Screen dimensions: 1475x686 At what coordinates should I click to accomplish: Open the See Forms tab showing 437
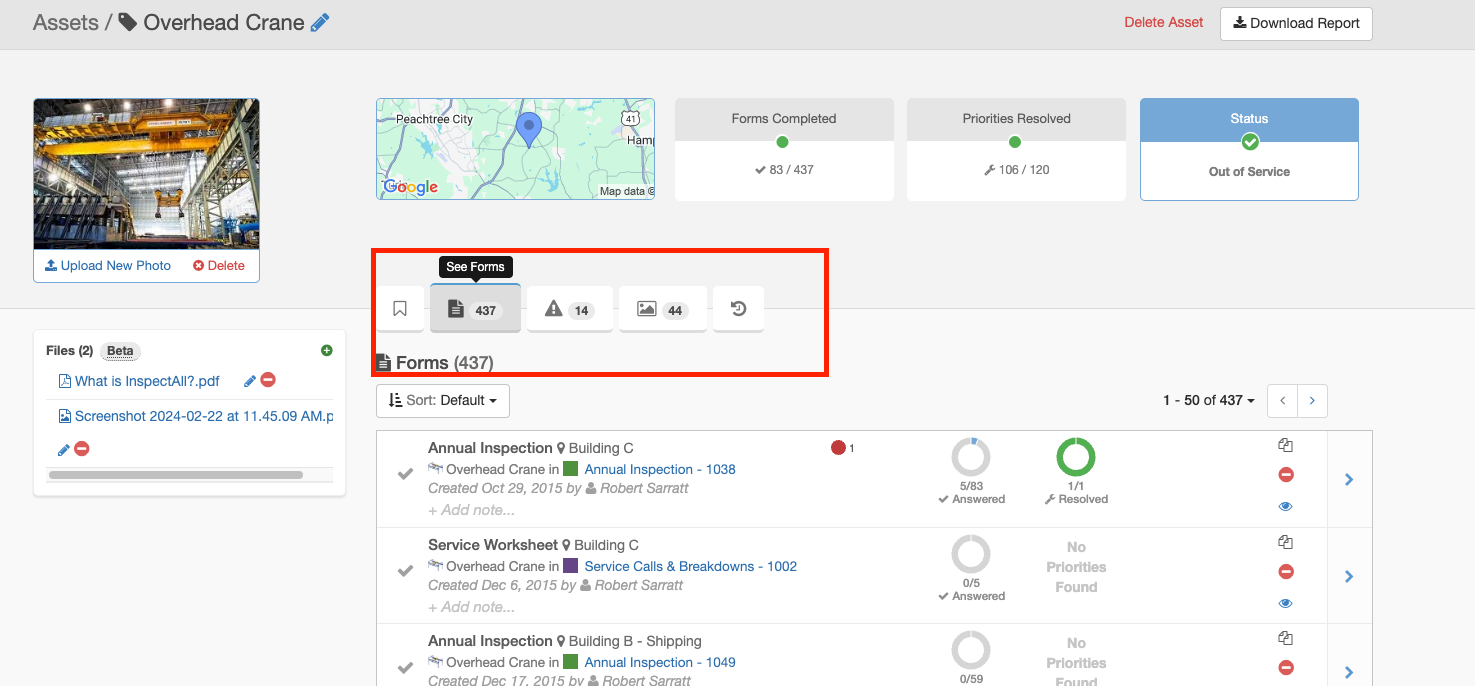(475, 309)
